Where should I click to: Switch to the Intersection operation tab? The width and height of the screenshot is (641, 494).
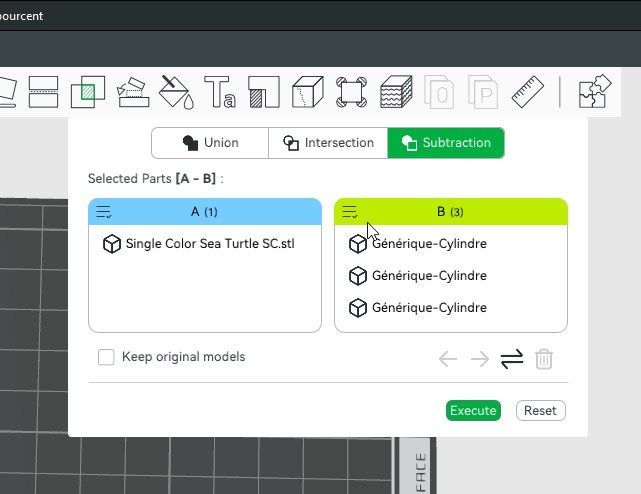tap(328, 143)
